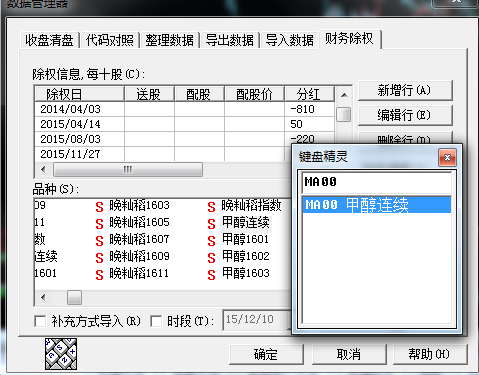Click the 配股价 column header

[254, 94]
